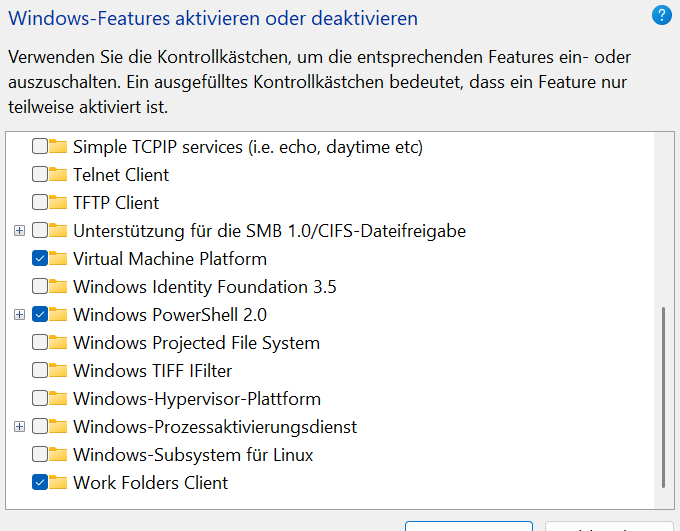Image resolution: width=680 pixels, height=531 pixels.
Task: Click folder icon beside Windows TIFF IFilter
Action: pyautogui.click(x=58, y=370)
